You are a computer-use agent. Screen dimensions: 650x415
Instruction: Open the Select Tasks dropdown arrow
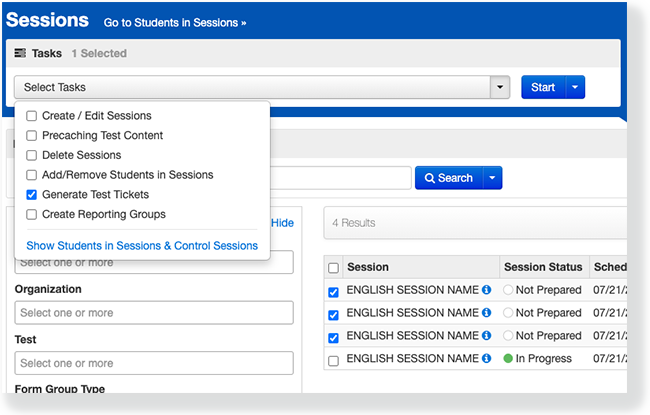pyautogui.click(x=500, y=88)
